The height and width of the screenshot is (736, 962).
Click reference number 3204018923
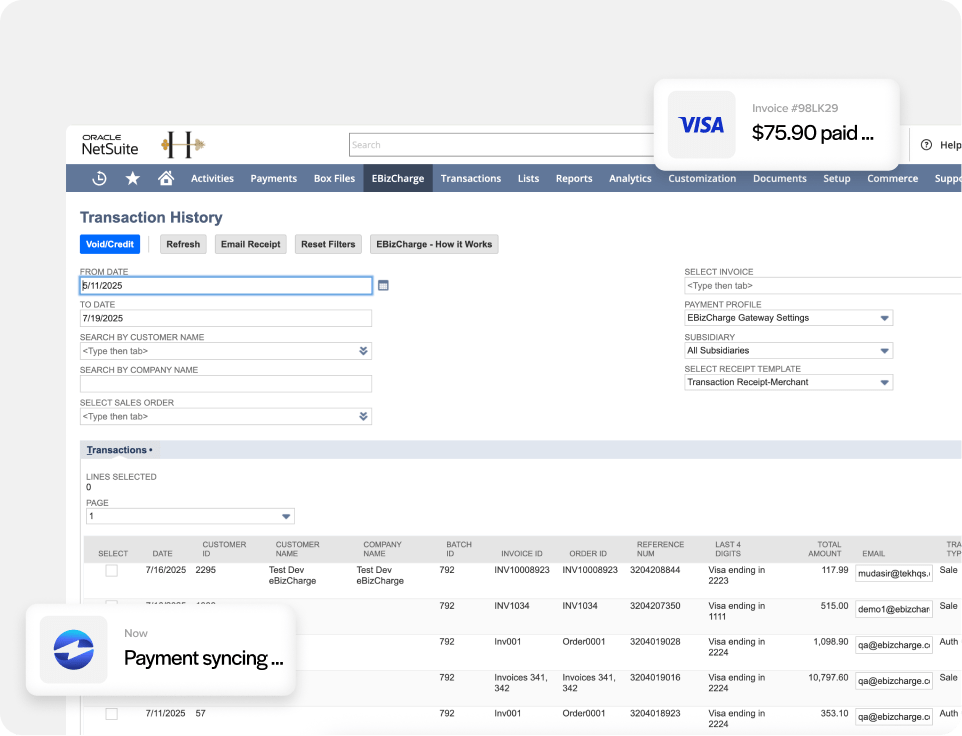(655, 713)
